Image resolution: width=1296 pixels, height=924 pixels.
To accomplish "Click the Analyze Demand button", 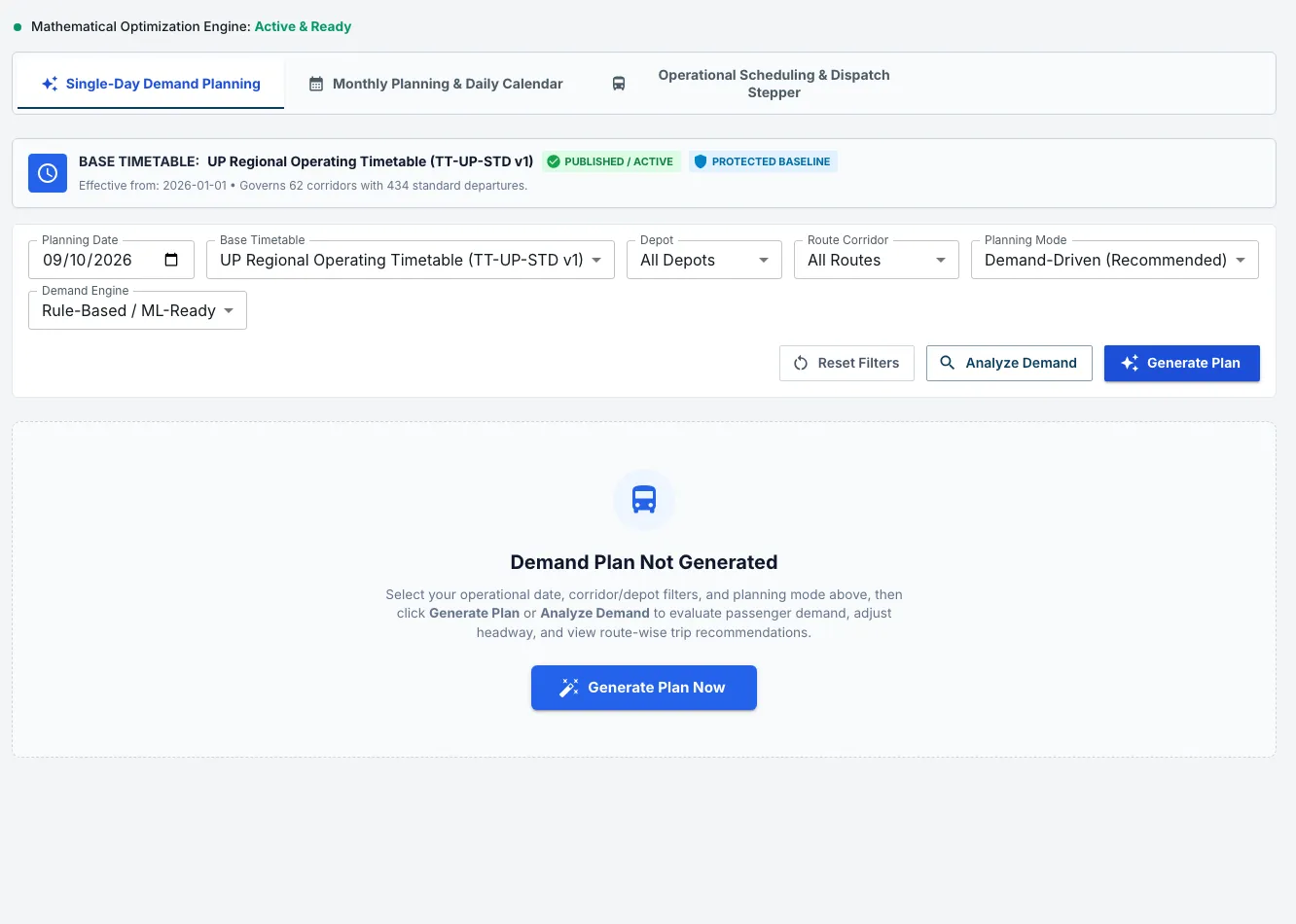I will 1009,363.
